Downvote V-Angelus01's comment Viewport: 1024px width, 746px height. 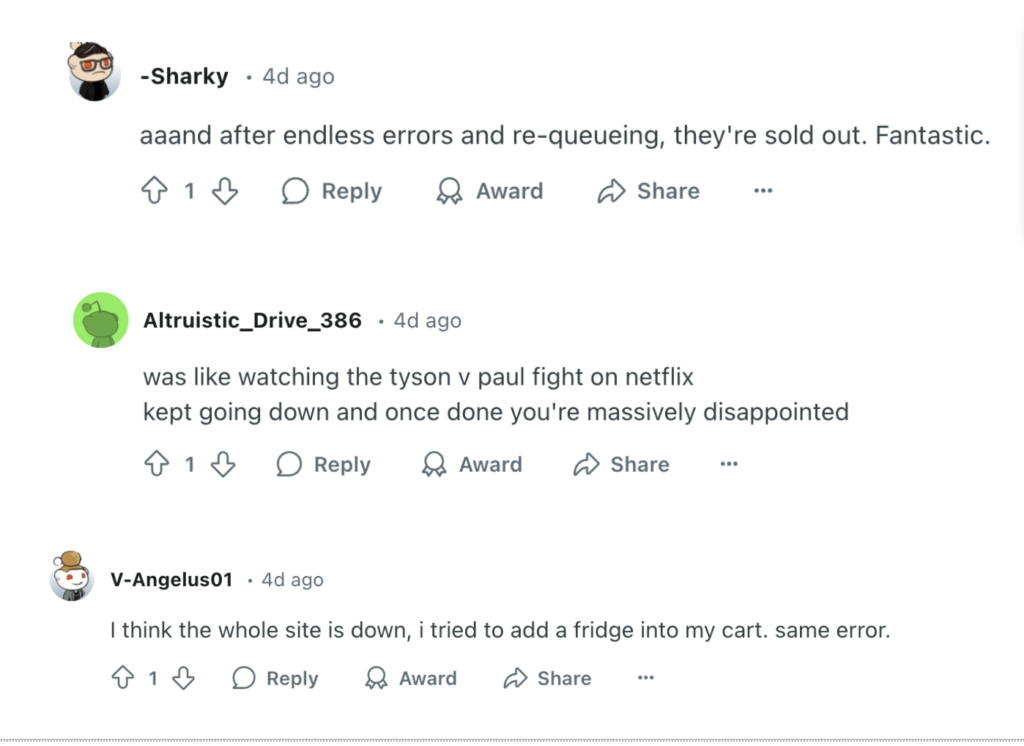[183, 678]
